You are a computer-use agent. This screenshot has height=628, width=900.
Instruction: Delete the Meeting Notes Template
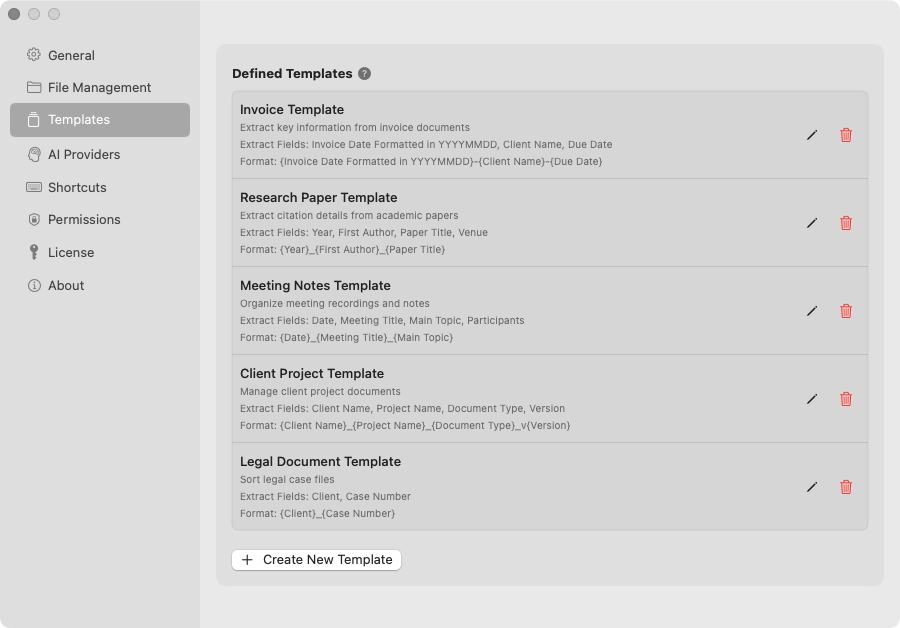pyautogui.click(x=845, y=311)
